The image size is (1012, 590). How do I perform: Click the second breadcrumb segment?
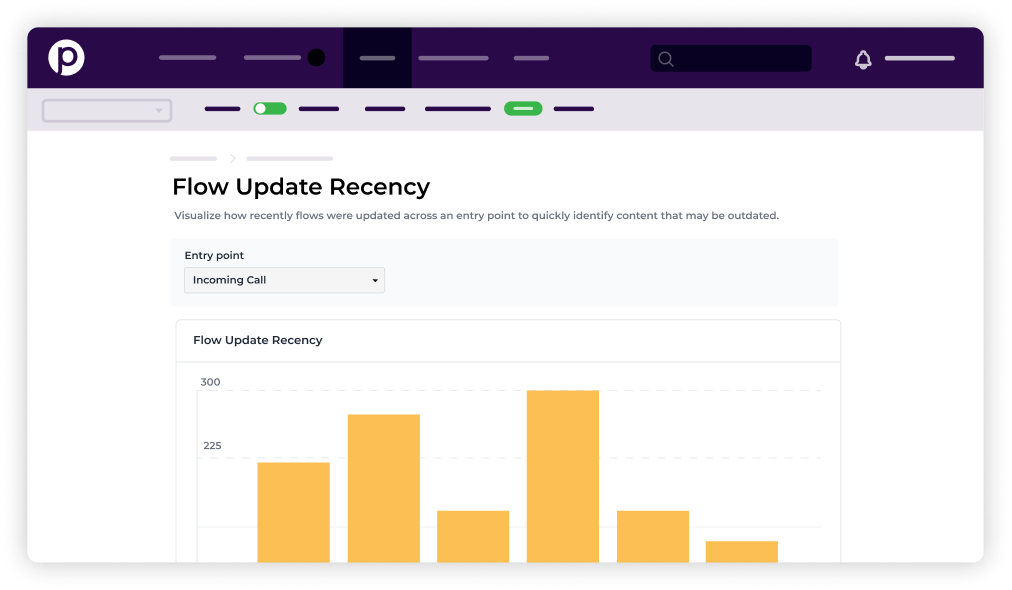289,158
